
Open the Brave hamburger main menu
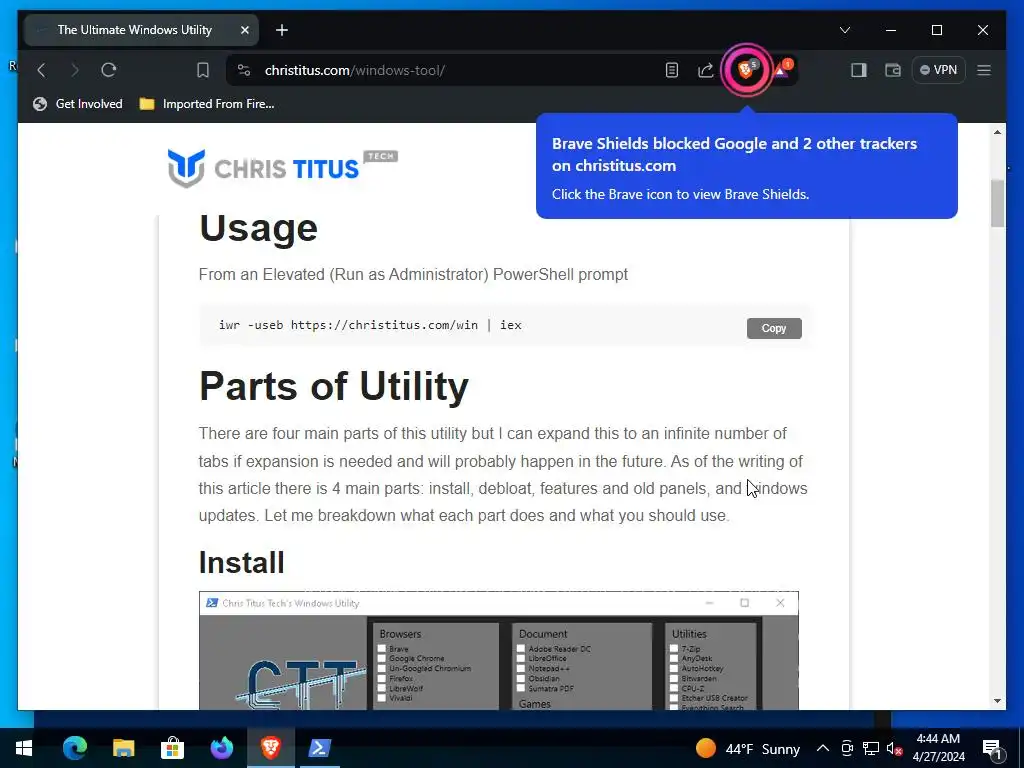984,70
